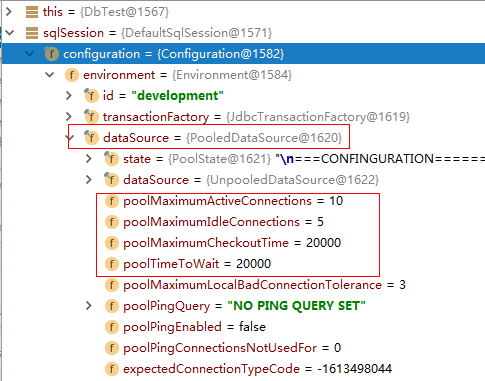Select the 'this = {DbTest@1567}' row

244,12
